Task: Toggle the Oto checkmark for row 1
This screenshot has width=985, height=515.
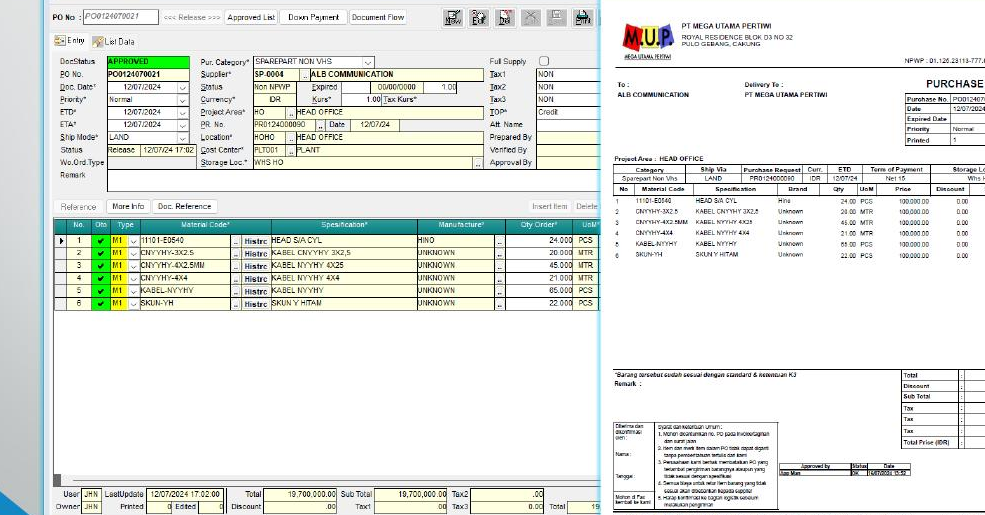Action: pyautogui.click(x=101, y=241)
